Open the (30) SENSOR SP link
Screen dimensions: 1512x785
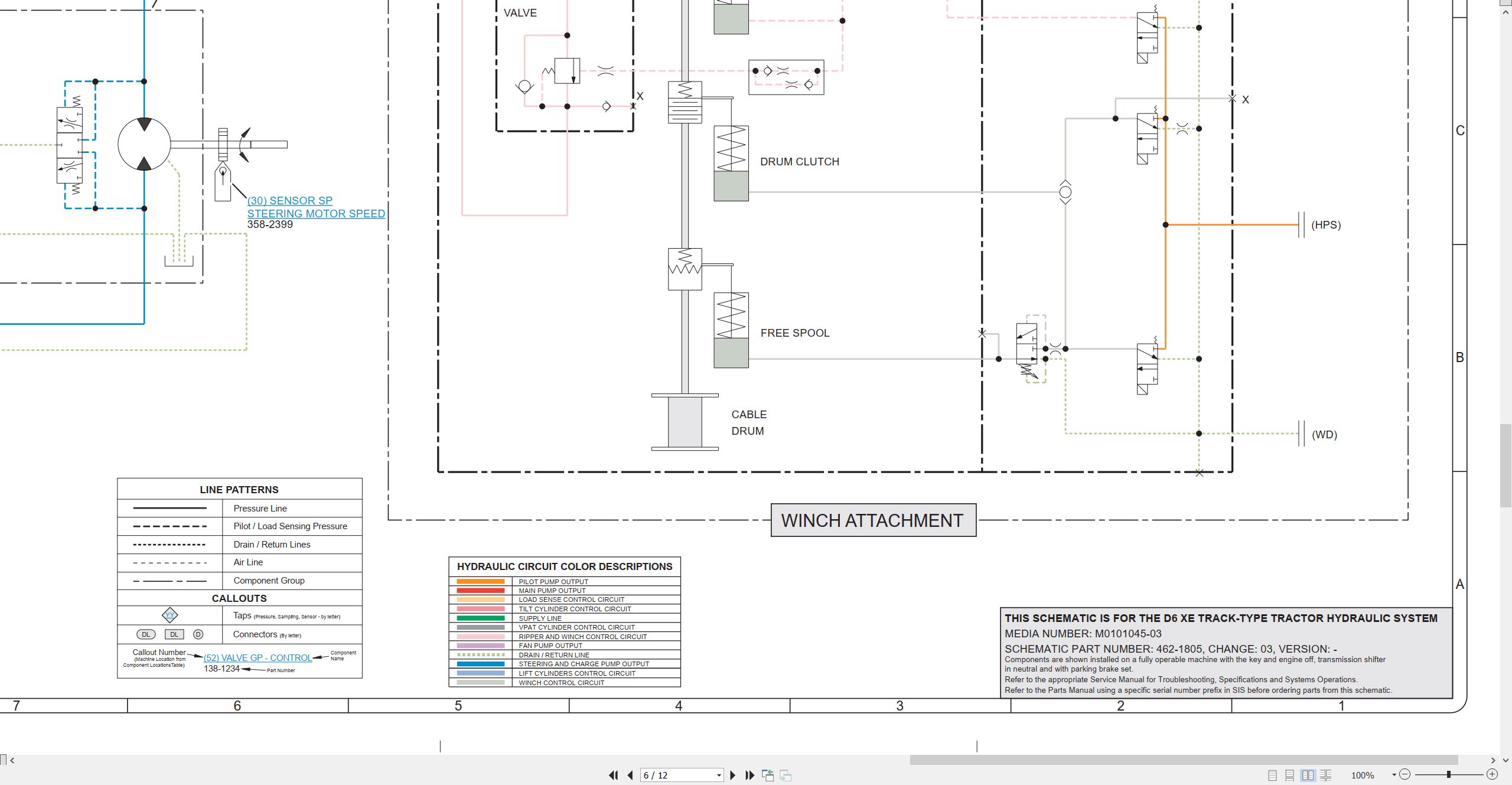point(289,201)
